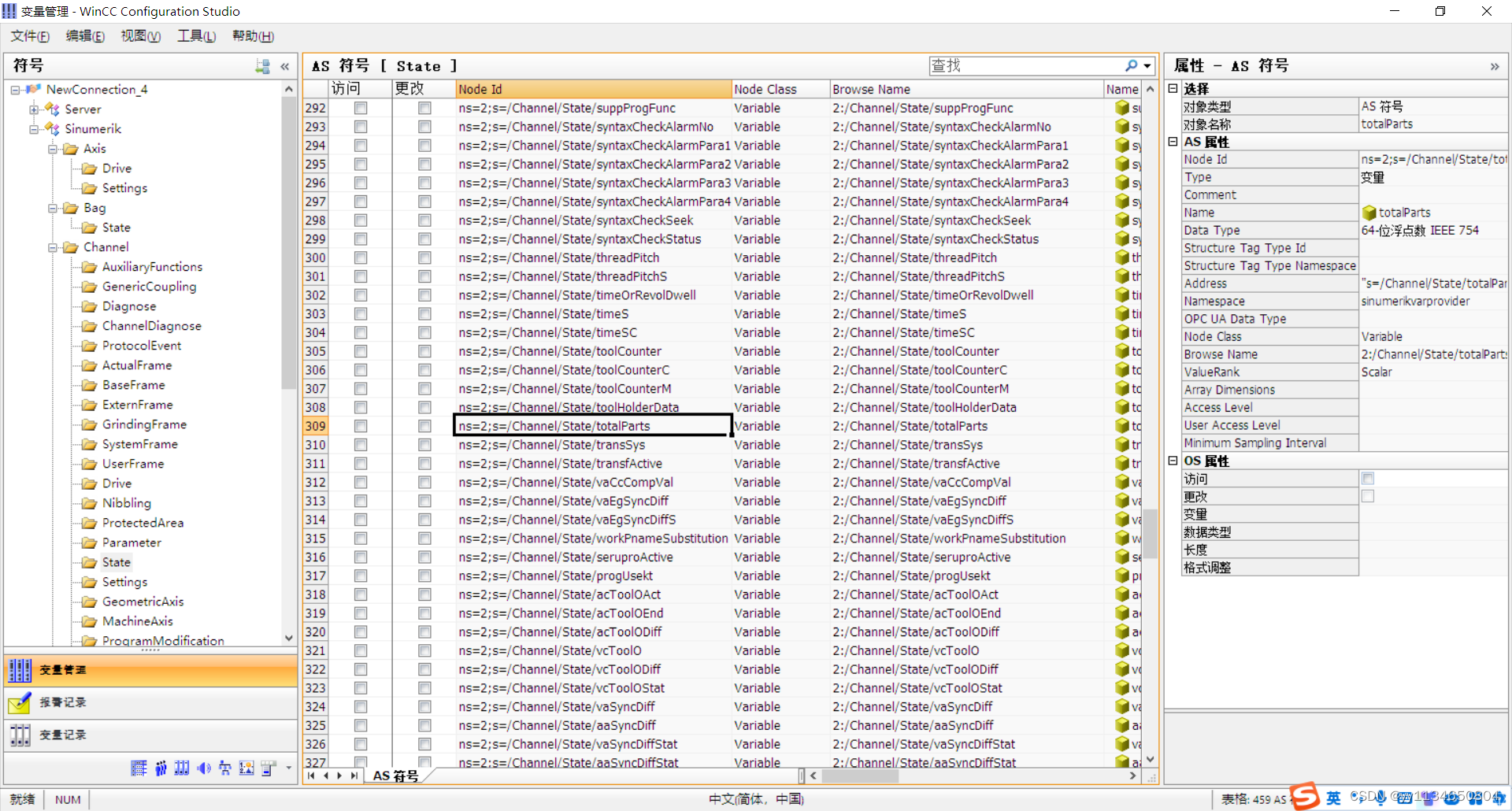Open the 工具(L) menu
This screenshot has height=811, width=1512.
tap(196, 36)
